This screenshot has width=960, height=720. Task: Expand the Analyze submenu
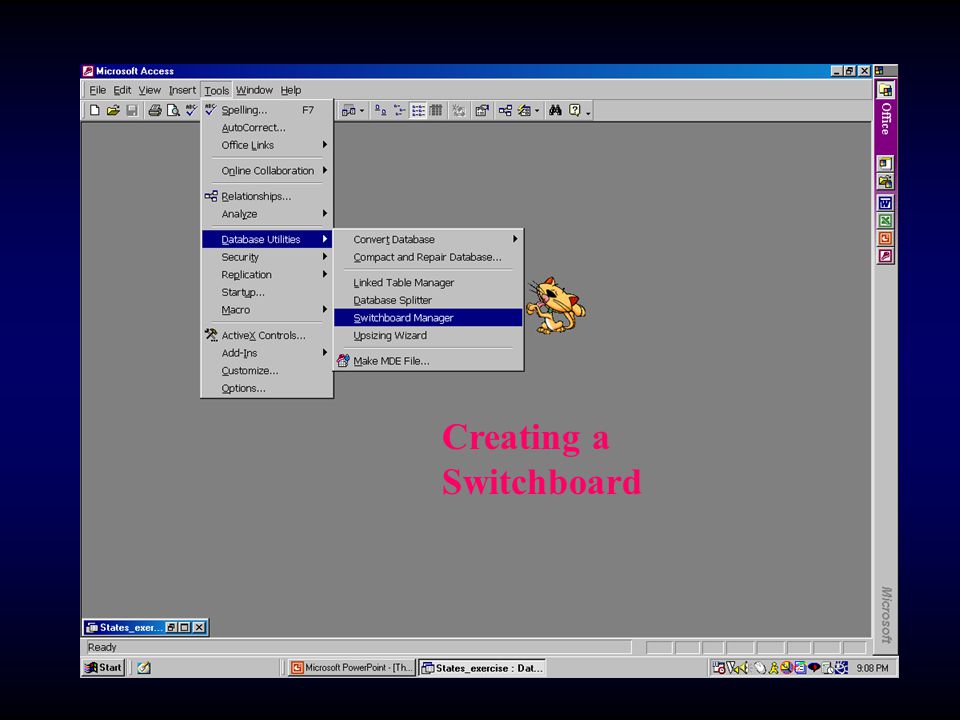click(267, 214)
